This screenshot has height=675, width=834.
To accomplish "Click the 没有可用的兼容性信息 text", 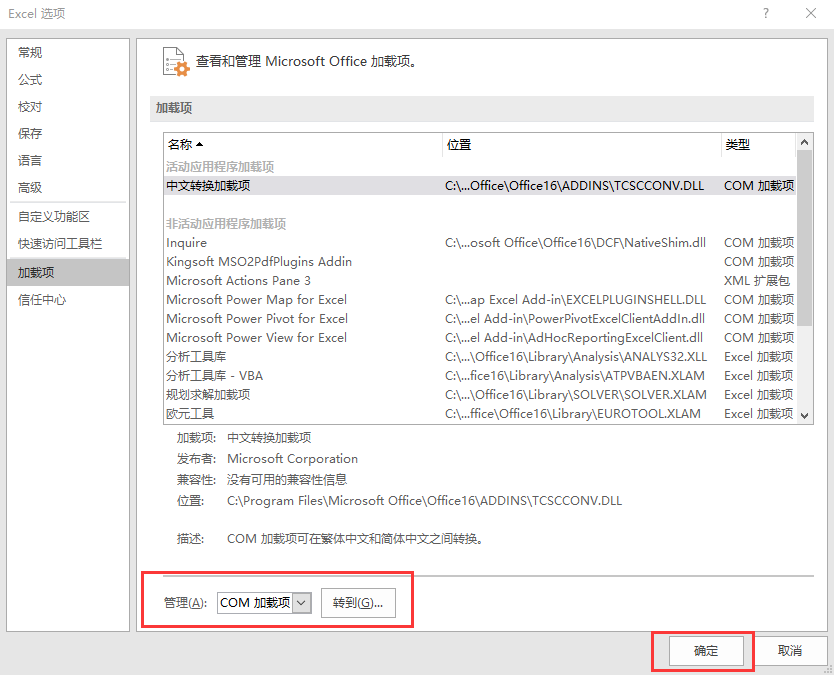I will click(x=287, y=480).
